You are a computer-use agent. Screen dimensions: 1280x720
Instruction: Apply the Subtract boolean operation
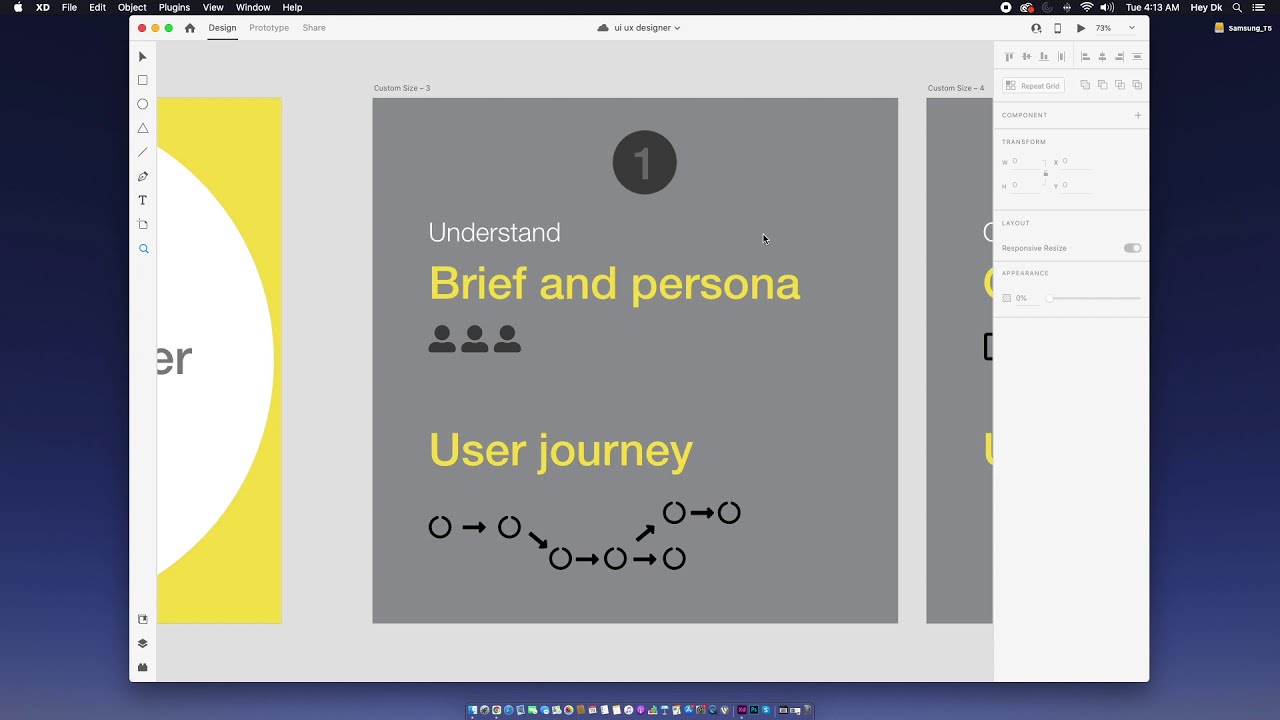click(x=1102, y=85)
